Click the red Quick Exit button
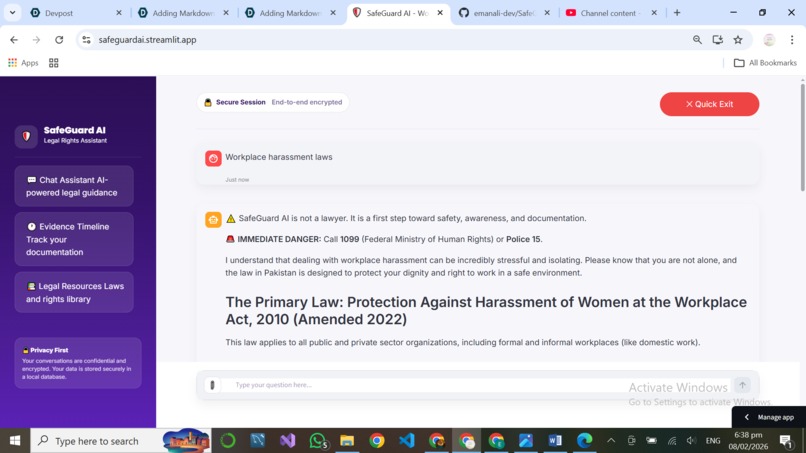 (x=709, y=104)
